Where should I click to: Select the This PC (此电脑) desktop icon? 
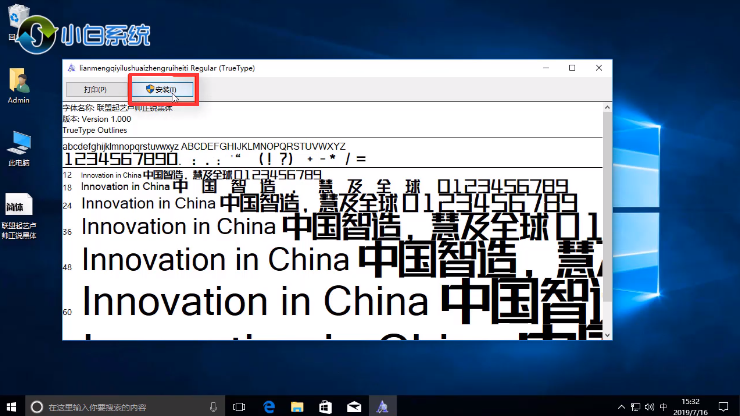19,149
